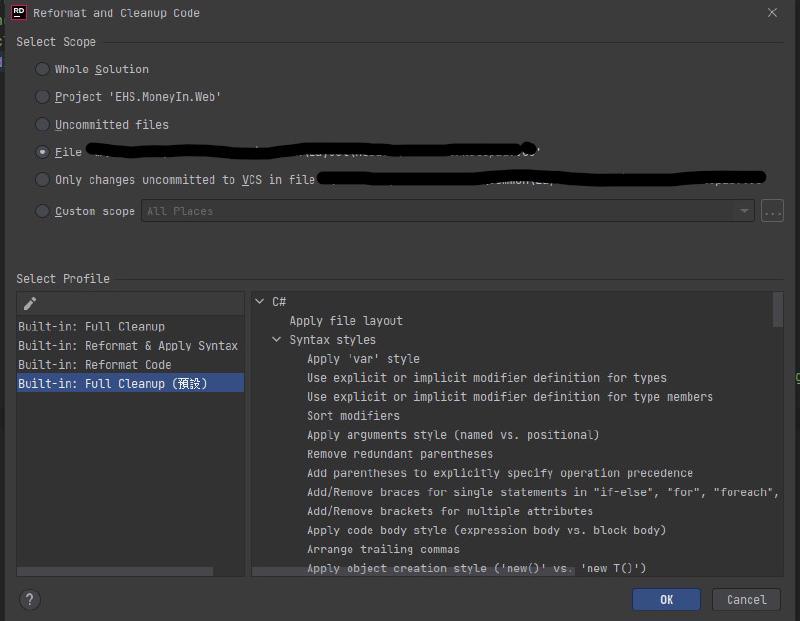Close the Reformat and Cleanup Code dialog
Image resolution: width=800 pixels, height=621 pixels.
pyautogui.click(x=772, y=13)
